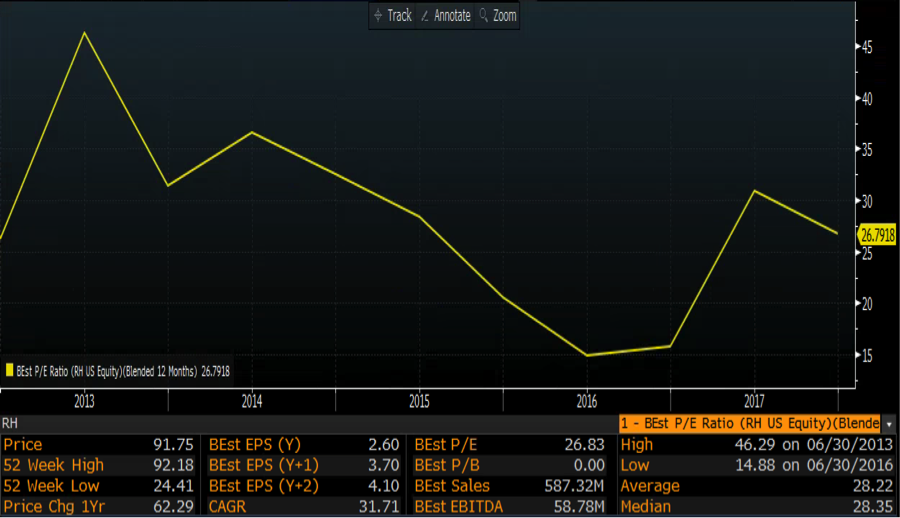Click the Price field label
Screen dimensions: 900x518
[x=23, y=445]
